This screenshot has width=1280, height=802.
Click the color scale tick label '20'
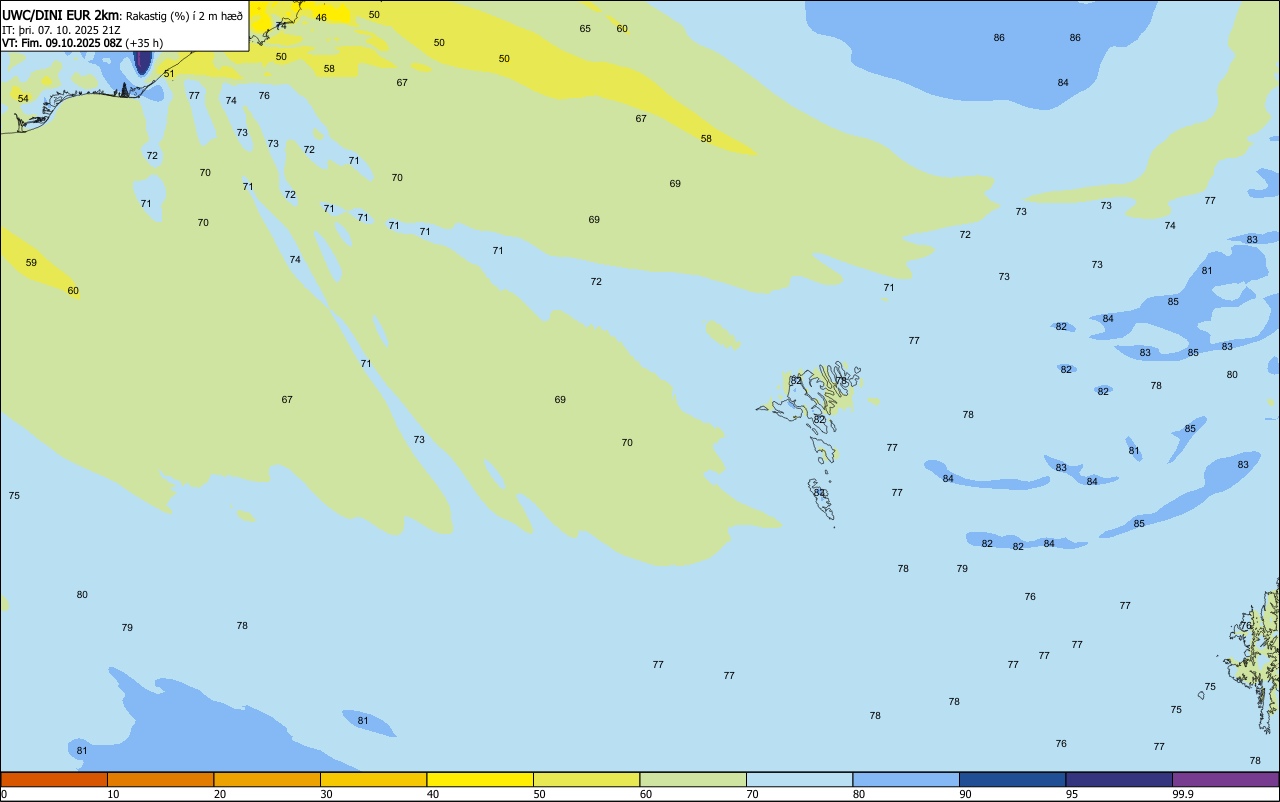click(x=220, y=794)
